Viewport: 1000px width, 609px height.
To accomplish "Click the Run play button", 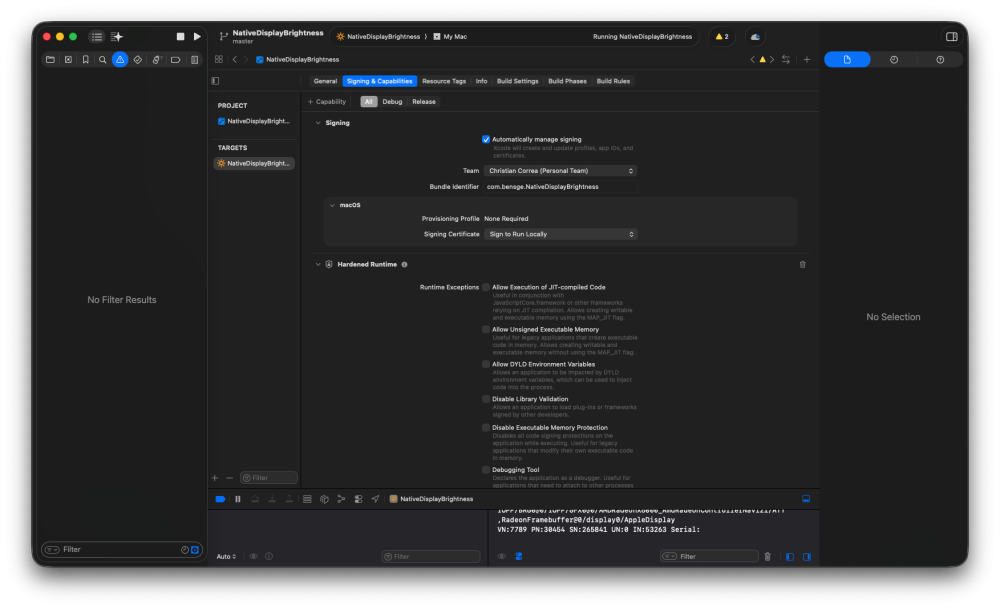I will pyautogui.click(x=197, y=36).
